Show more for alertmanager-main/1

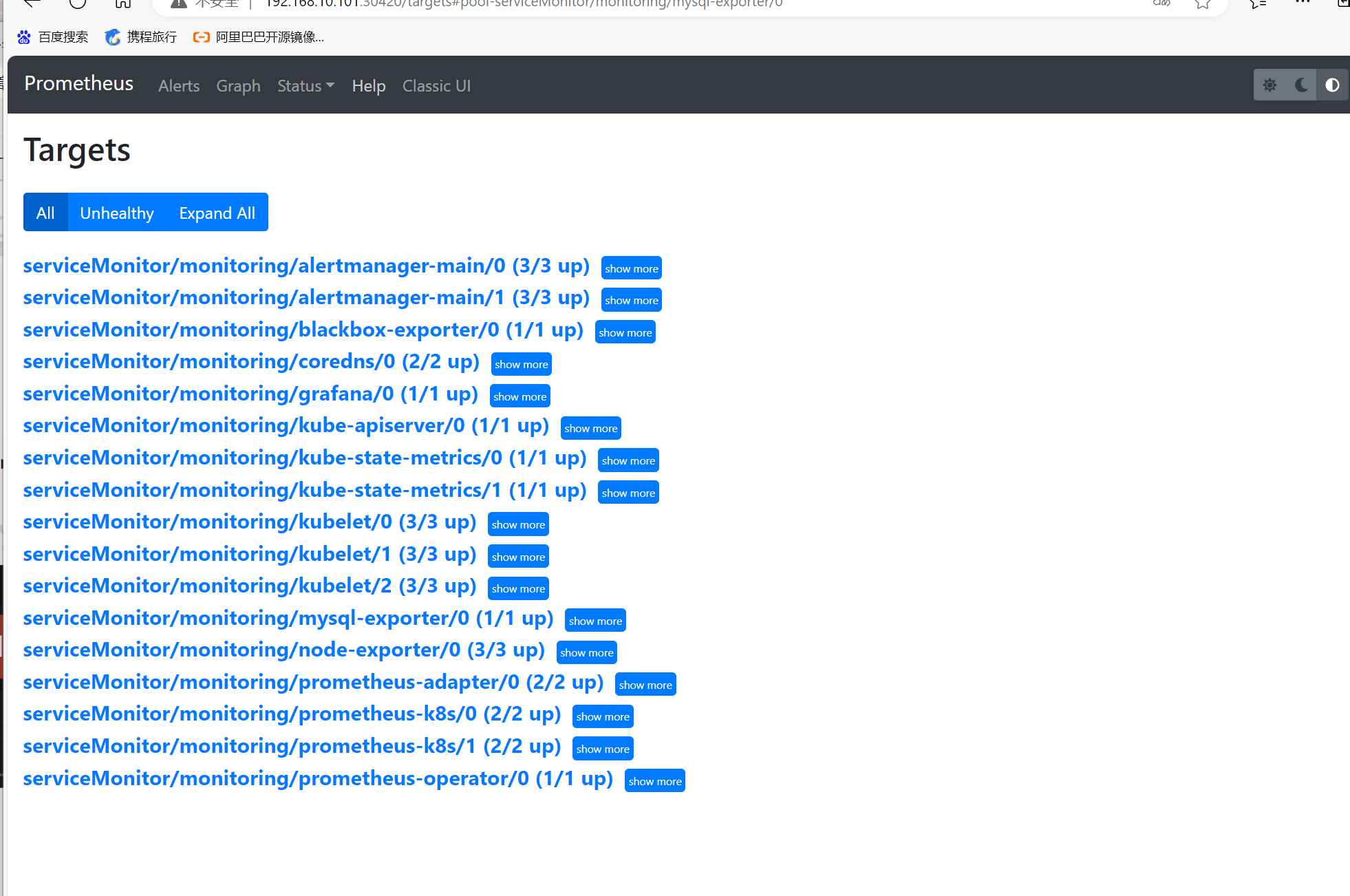pos(632,300)
